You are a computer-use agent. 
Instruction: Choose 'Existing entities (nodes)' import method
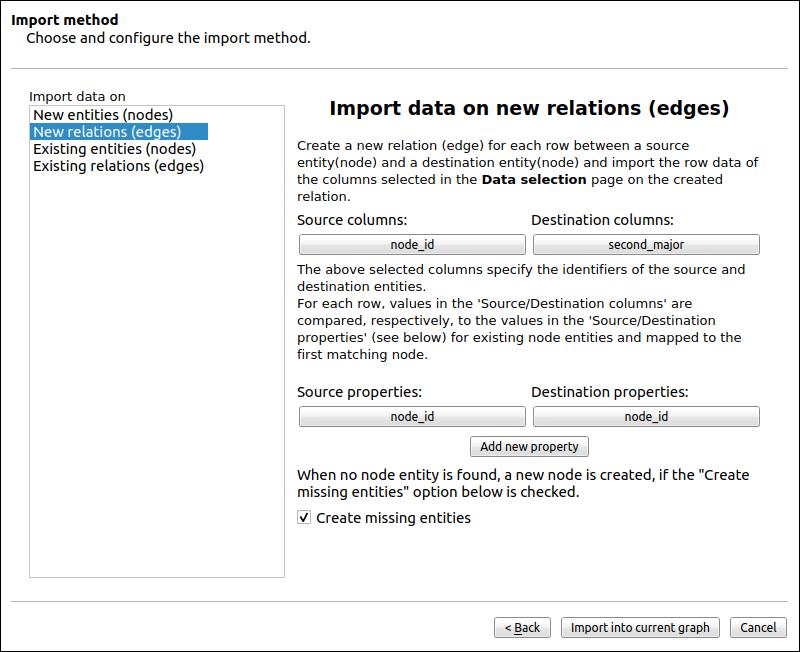click(114, 149)
